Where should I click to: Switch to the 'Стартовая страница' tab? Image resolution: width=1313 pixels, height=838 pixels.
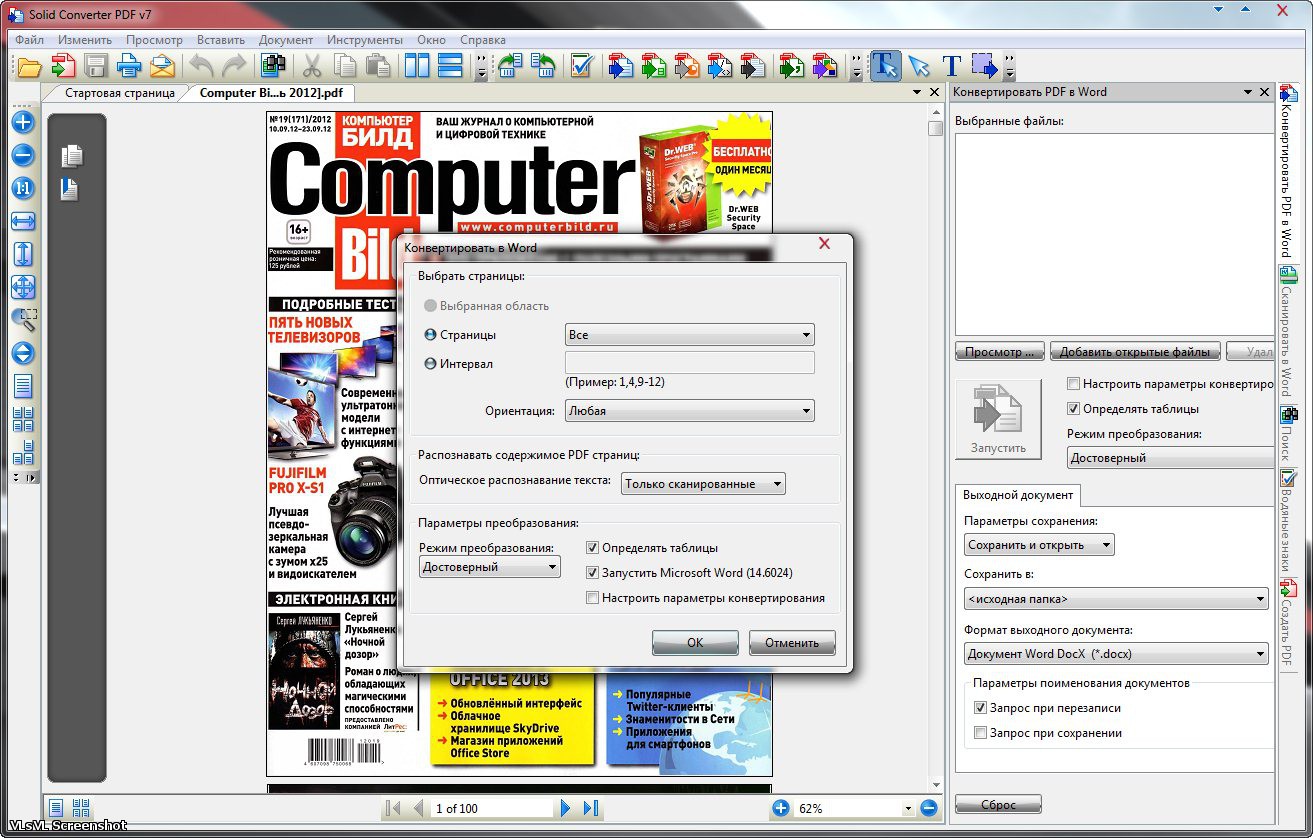pyautogui.click(x=119, y=93)
